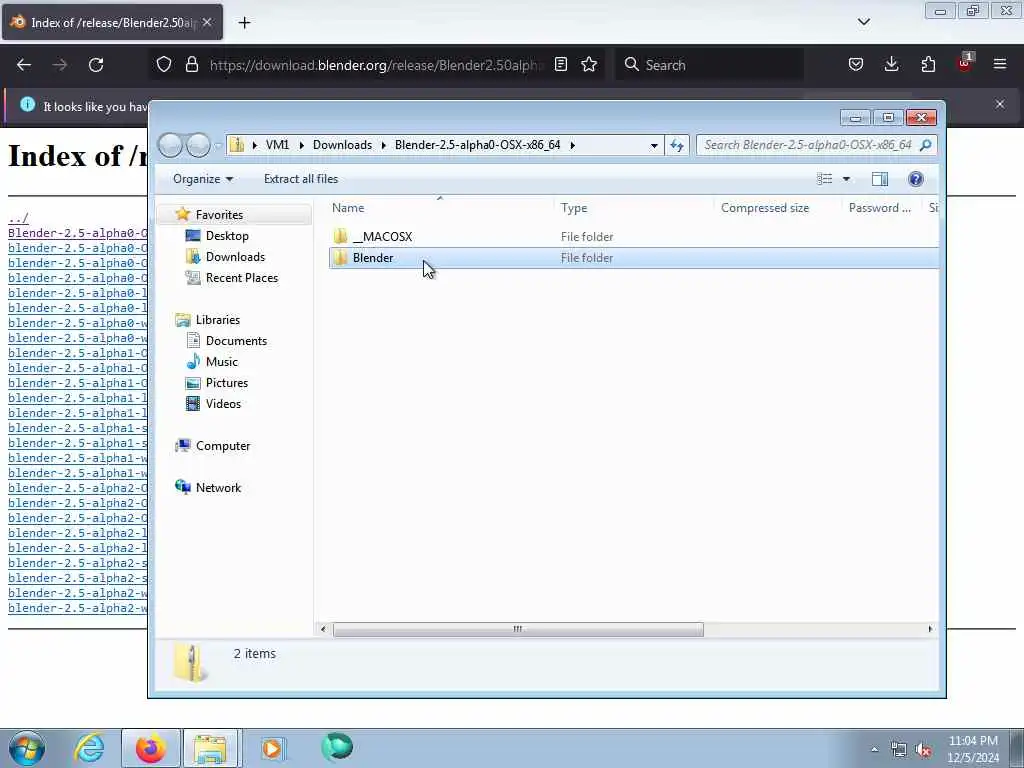Open Firefox downloads panel
Screen dimensions: 1024x768
(x=891, y=64)
